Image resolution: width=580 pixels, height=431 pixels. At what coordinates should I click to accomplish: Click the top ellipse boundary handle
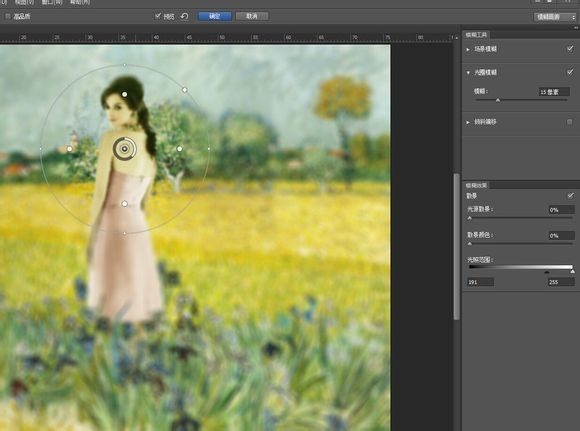click(x=125, y=65)
